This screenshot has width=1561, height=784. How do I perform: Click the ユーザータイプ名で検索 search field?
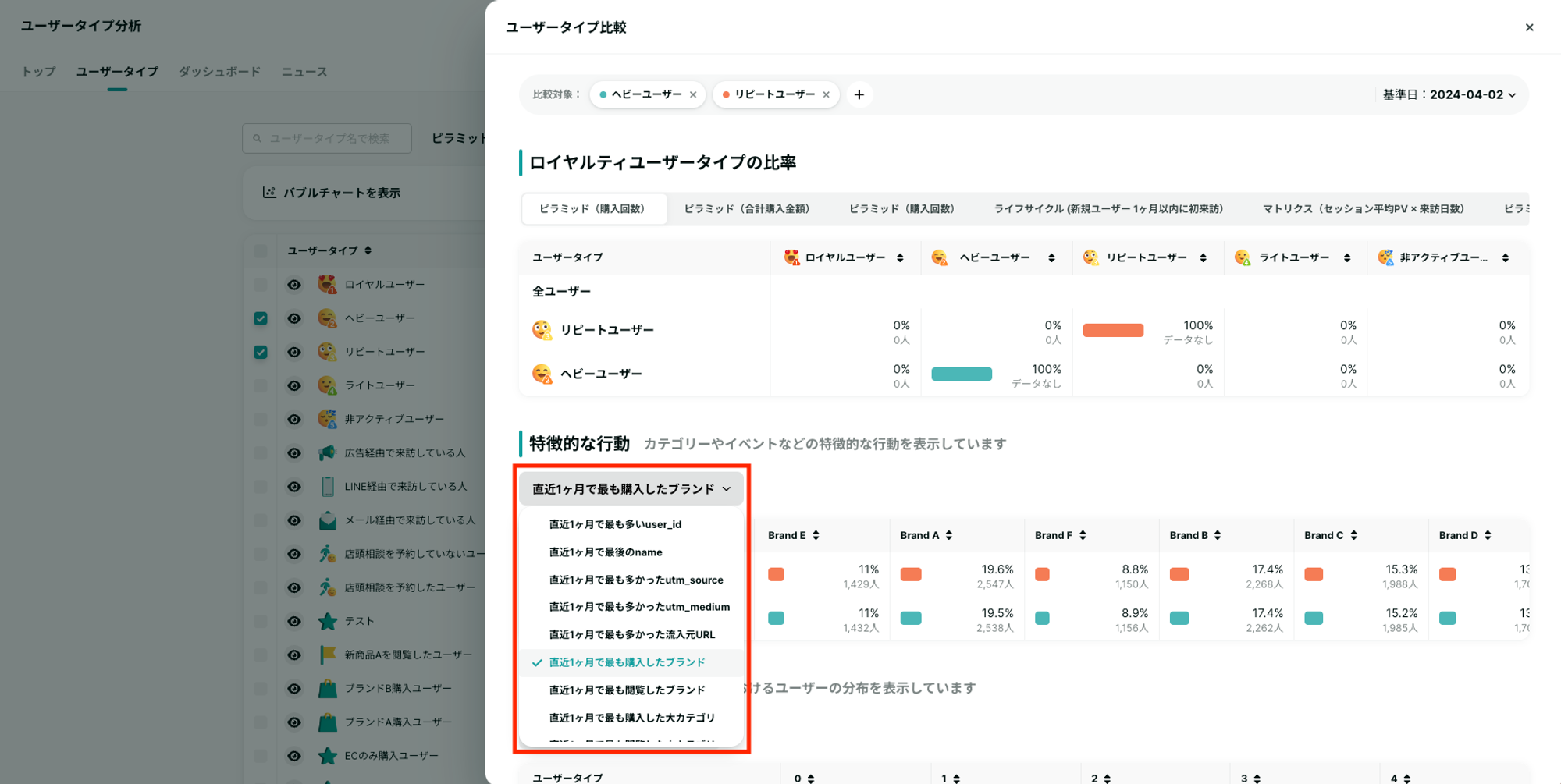tap(327, 138)
